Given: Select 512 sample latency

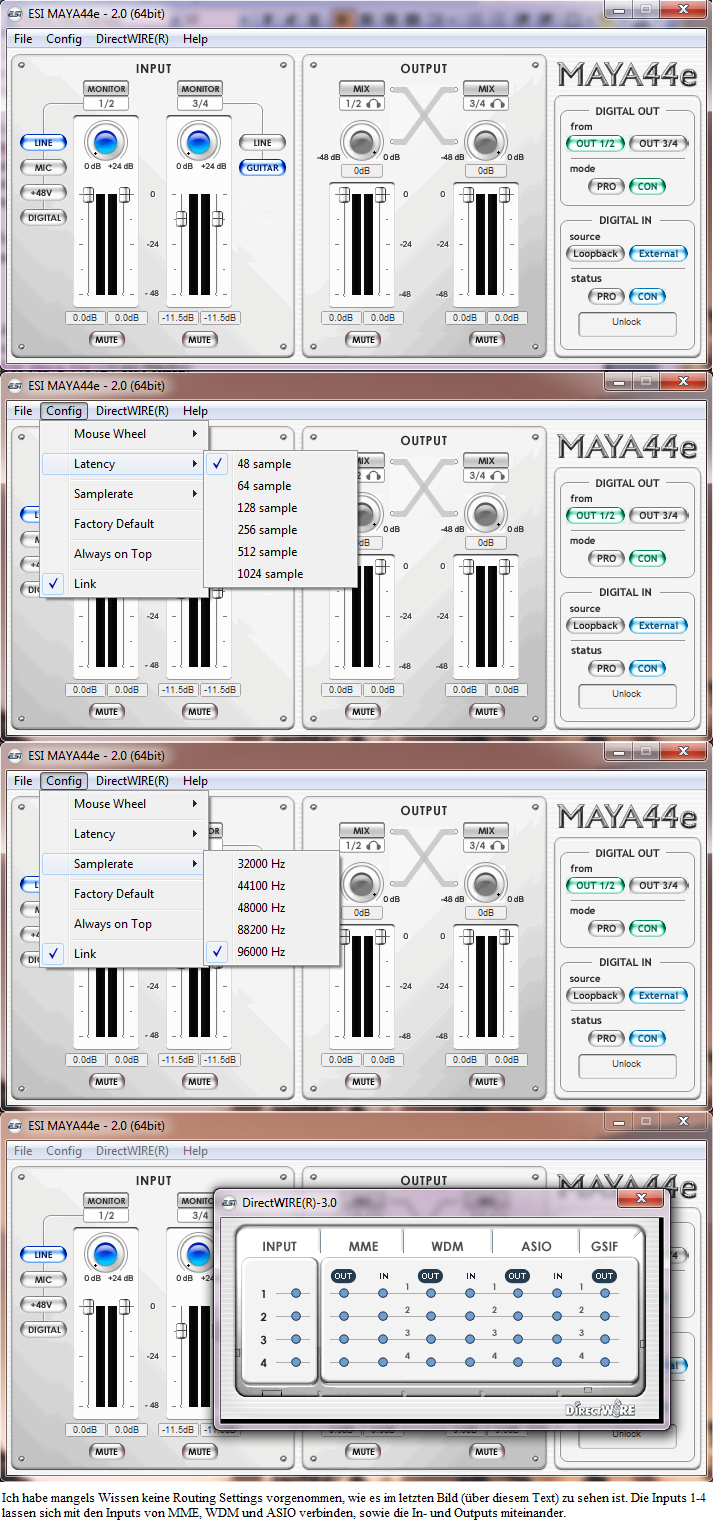Looking at the screenshot, I should [280, 552].
